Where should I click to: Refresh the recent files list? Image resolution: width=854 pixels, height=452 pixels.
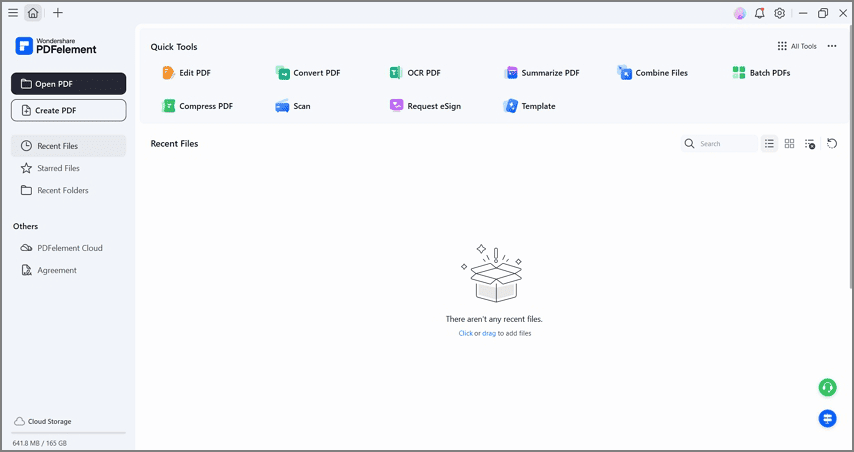(x=832, y=144)
